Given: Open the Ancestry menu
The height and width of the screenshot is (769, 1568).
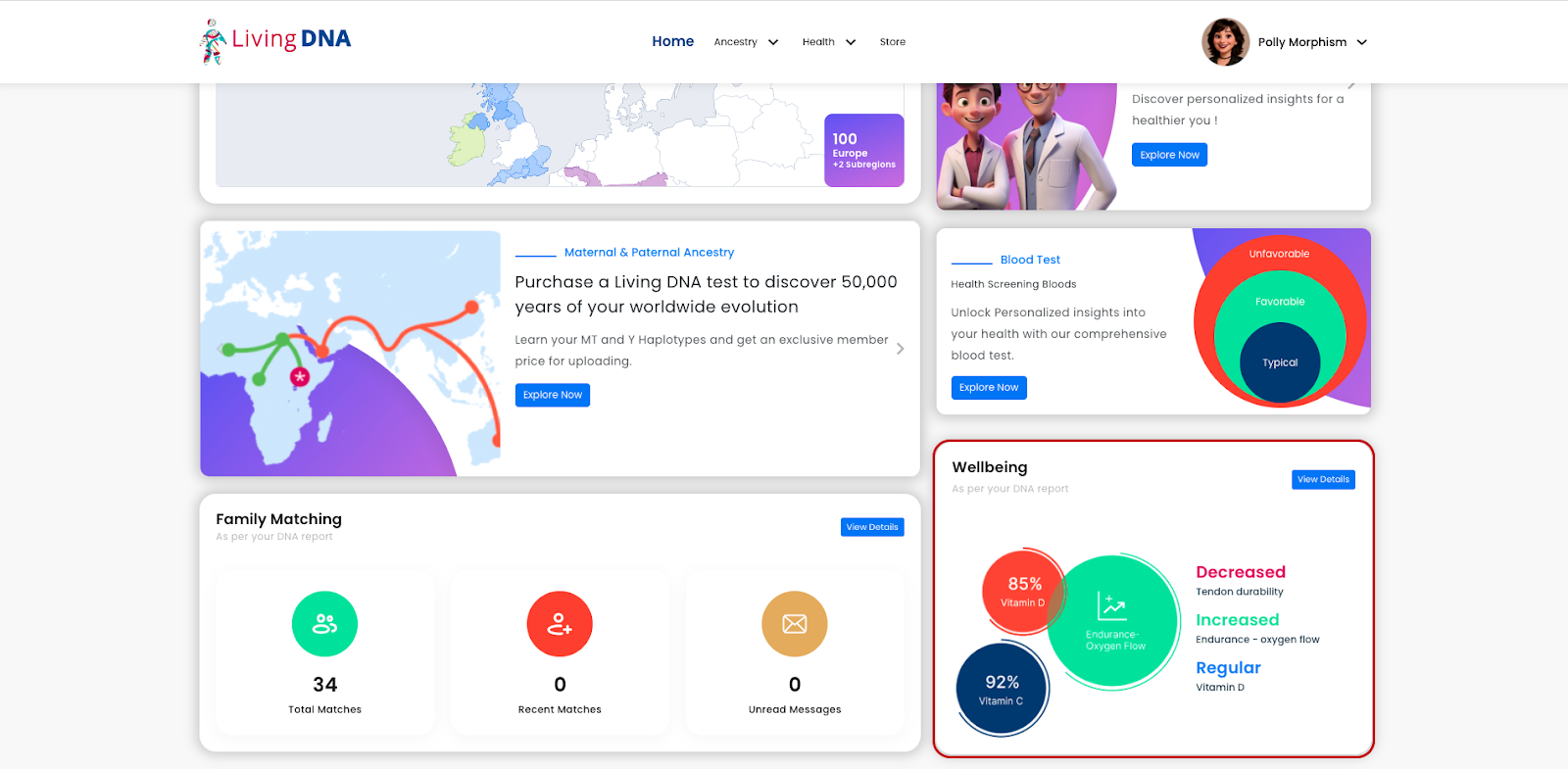Looking at the screenshot, I should point(735,42).
